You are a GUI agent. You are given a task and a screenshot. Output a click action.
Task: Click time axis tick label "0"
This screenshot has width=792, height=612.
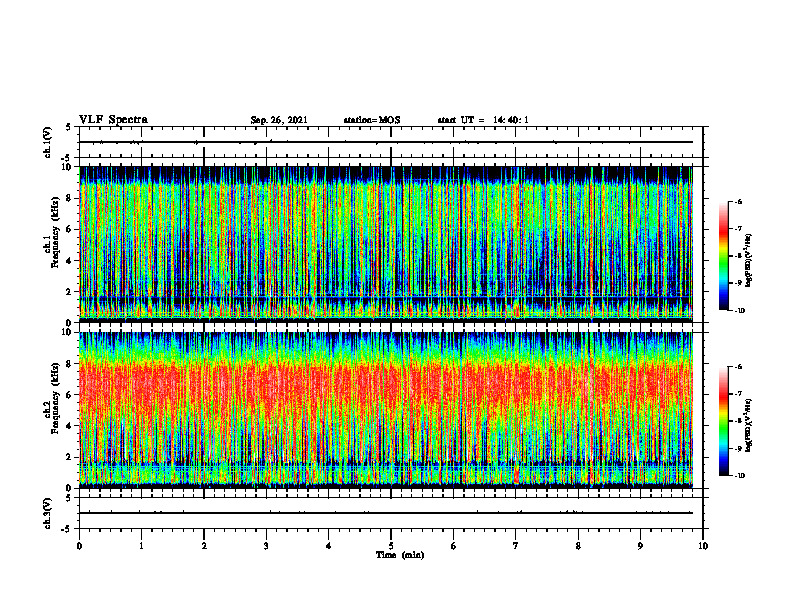(x=79, y=546)
